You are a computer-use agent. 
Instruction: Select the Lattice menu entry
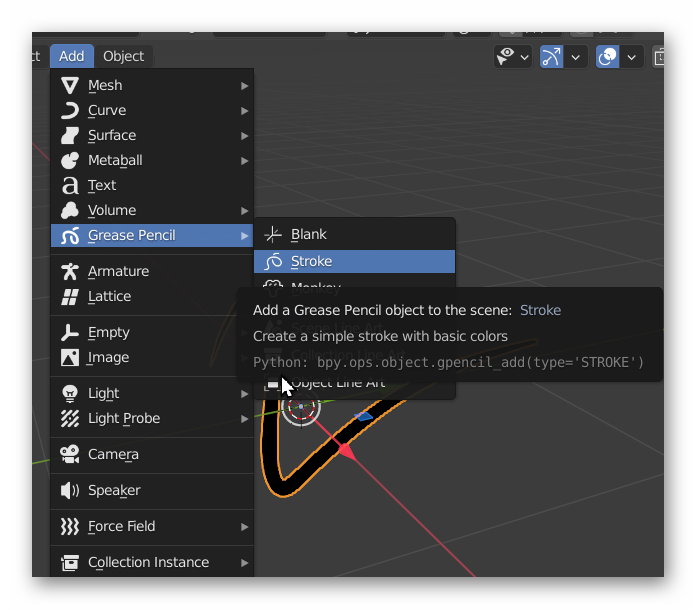tap(152, 297)
